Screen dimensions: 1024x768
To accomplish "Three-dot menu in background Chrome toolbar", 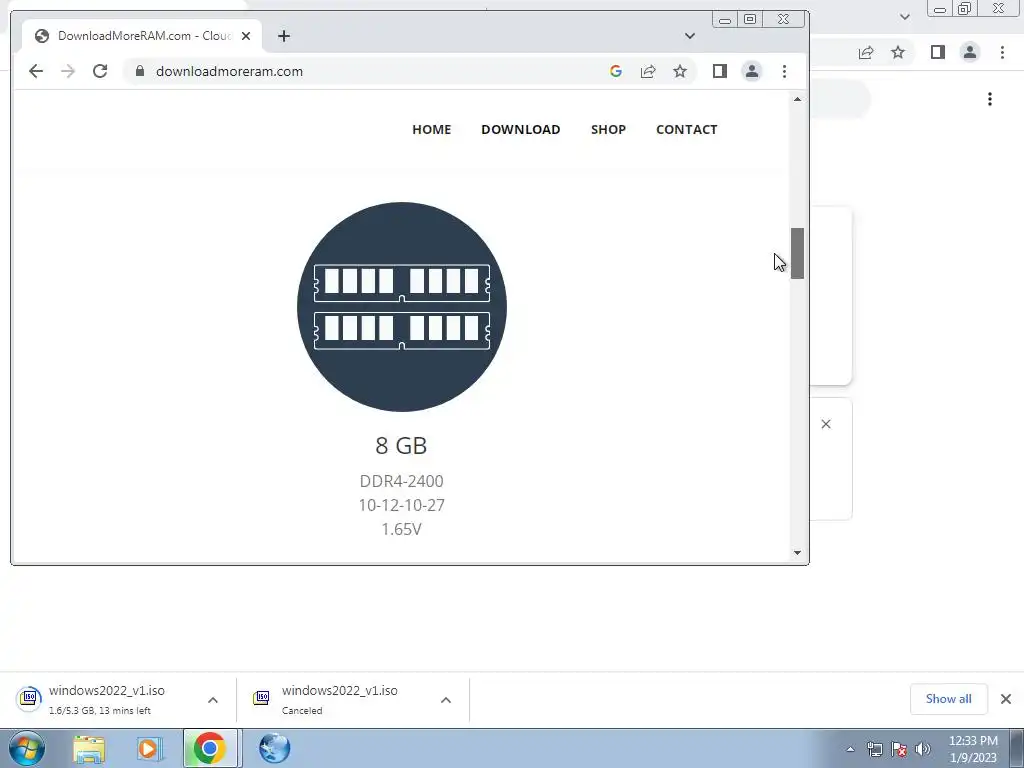I will click(x=1002, y=52).
